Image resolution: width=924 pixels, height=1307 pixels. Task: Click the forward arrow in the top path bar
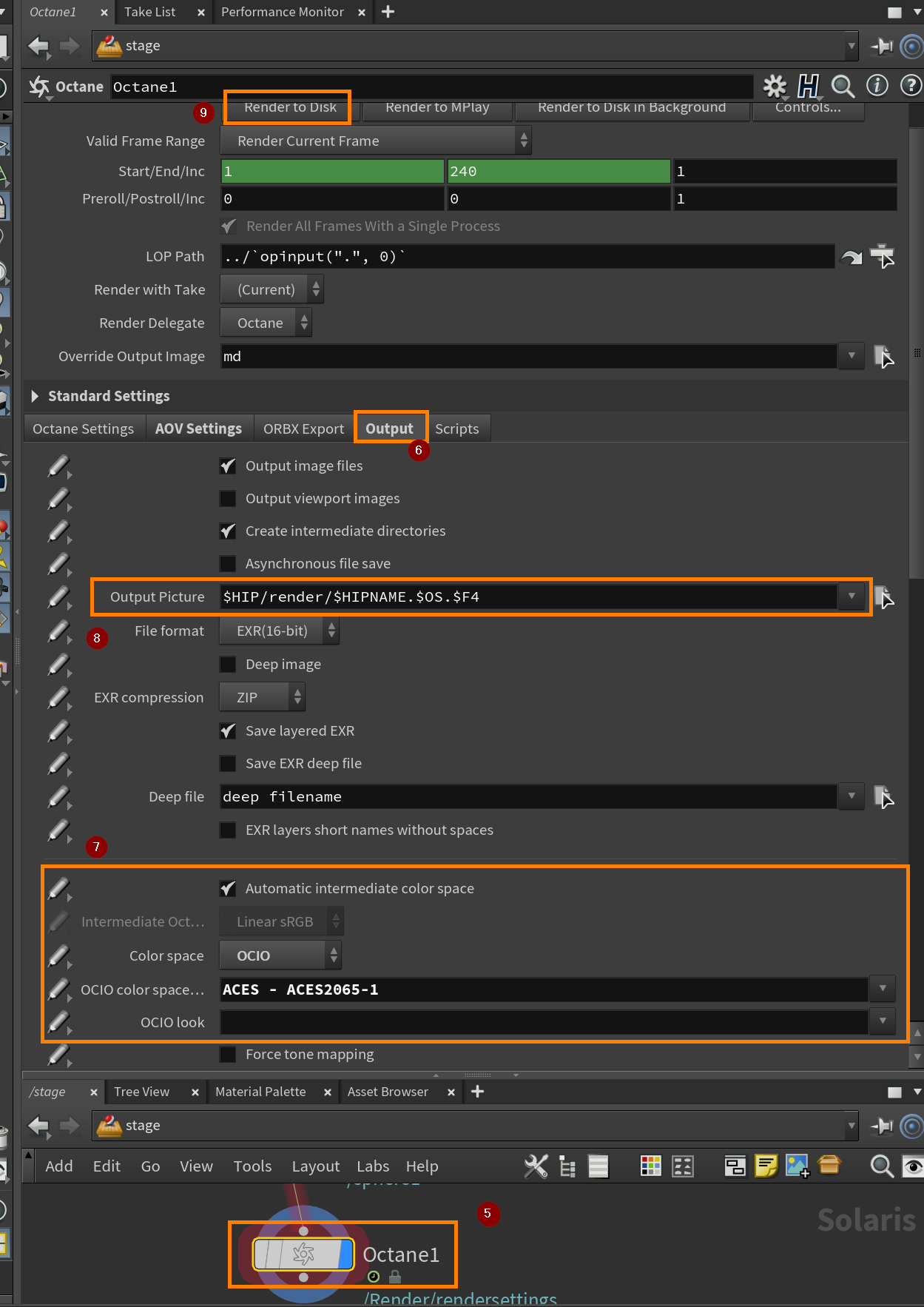70,47
